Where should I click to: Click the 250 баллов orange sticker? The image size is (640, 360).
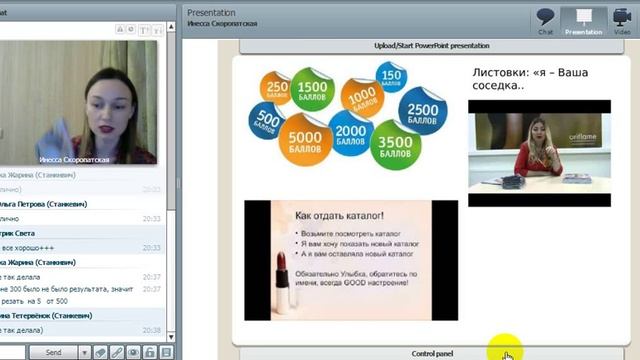pos(276,88)
